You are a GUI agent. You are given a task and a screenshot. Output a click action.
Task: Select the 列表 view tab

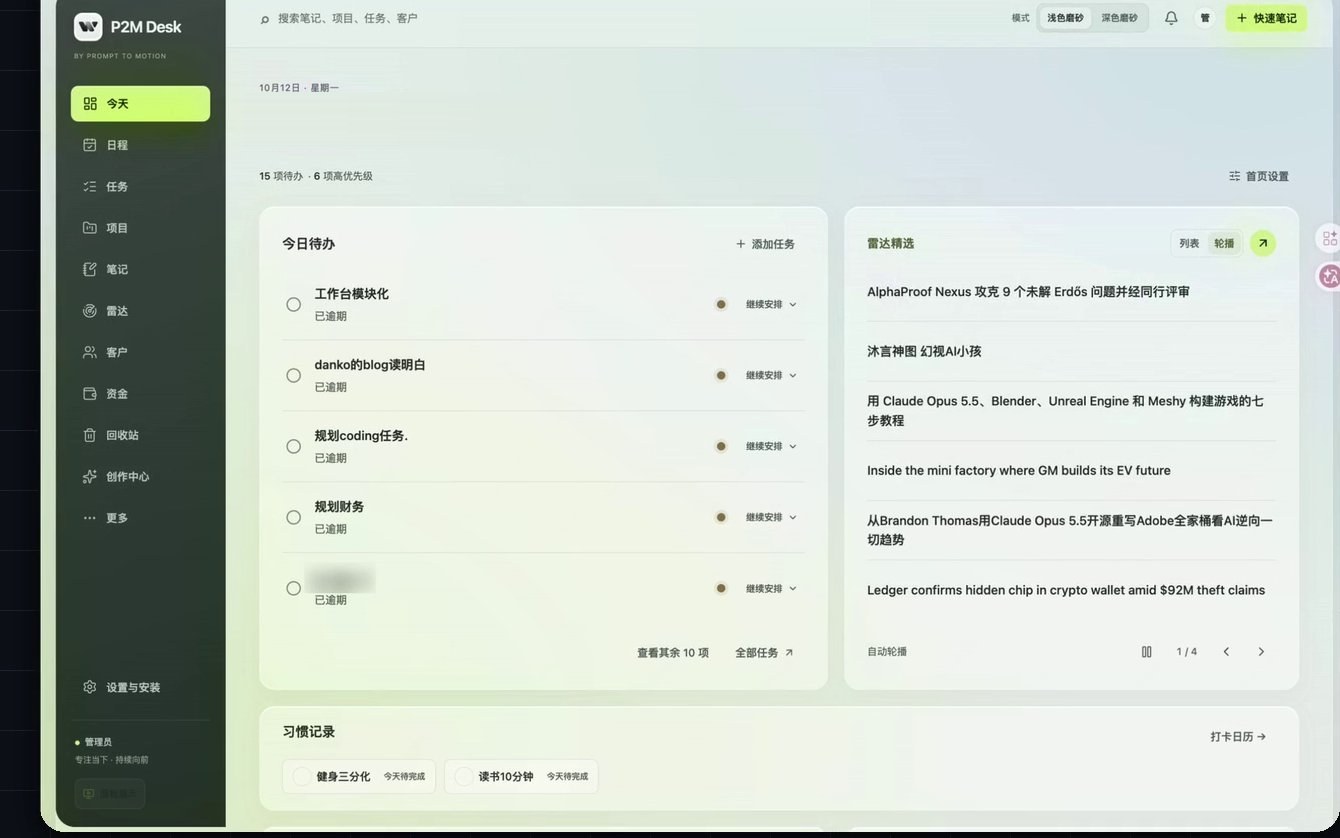pos(1189,243)
